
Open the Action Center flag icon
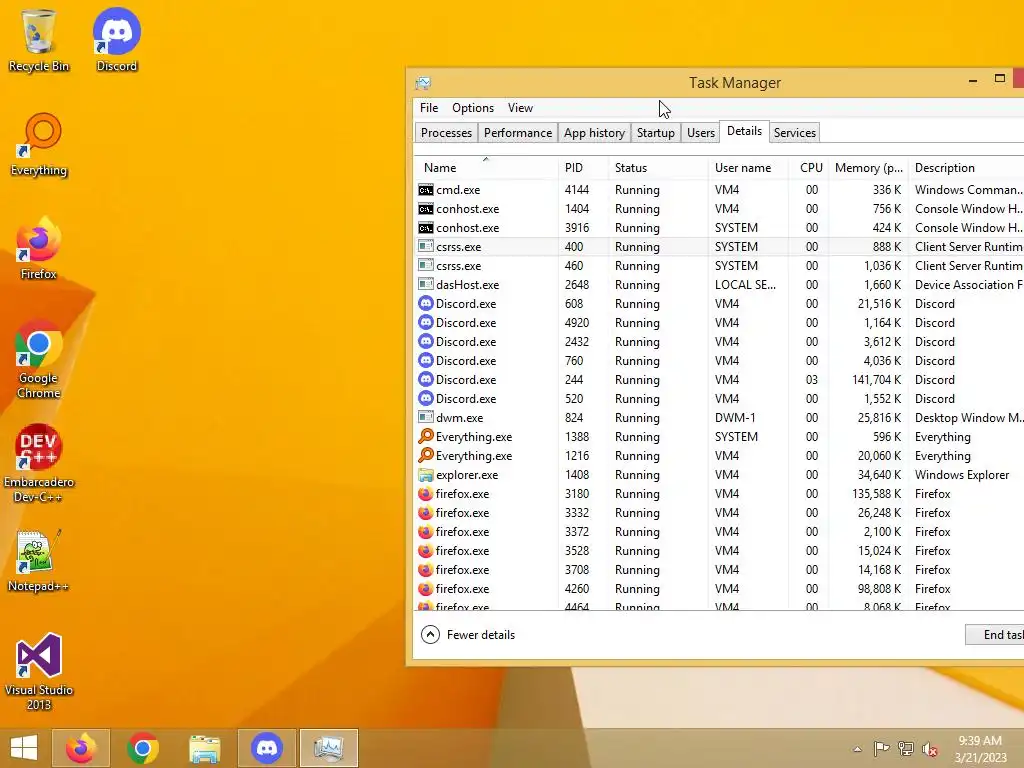point(881,749)
